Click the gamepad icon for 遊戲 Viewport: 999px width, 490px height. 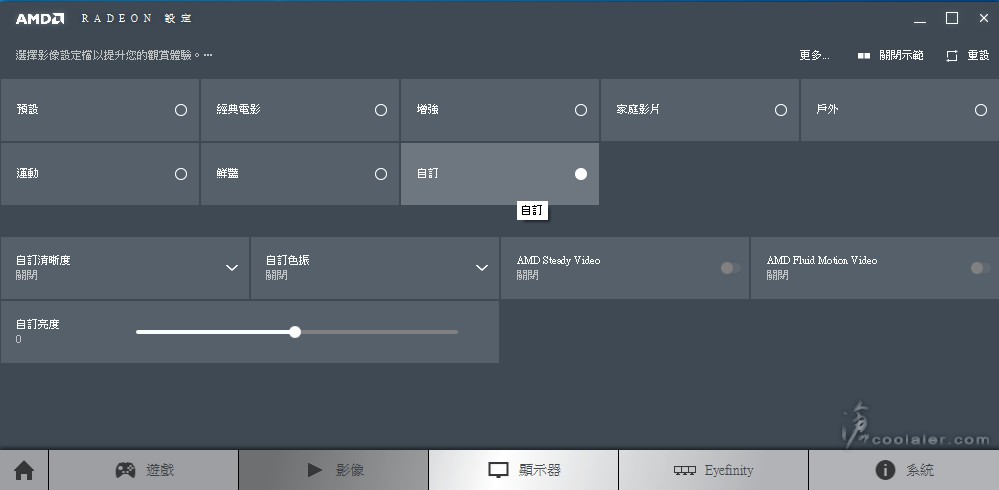point(125,470)
